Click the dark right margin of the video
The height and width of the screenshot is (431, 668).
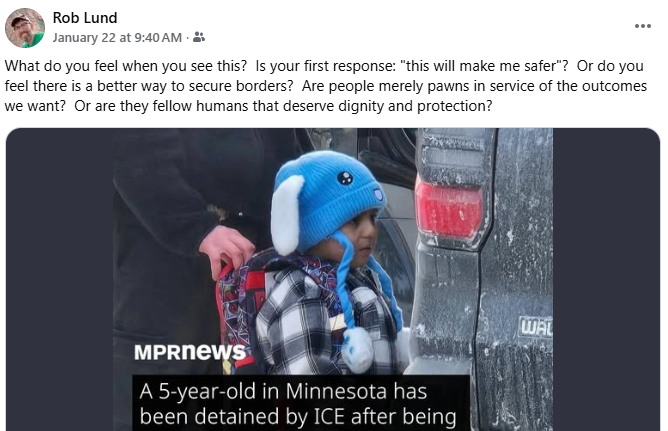(606, 279)
